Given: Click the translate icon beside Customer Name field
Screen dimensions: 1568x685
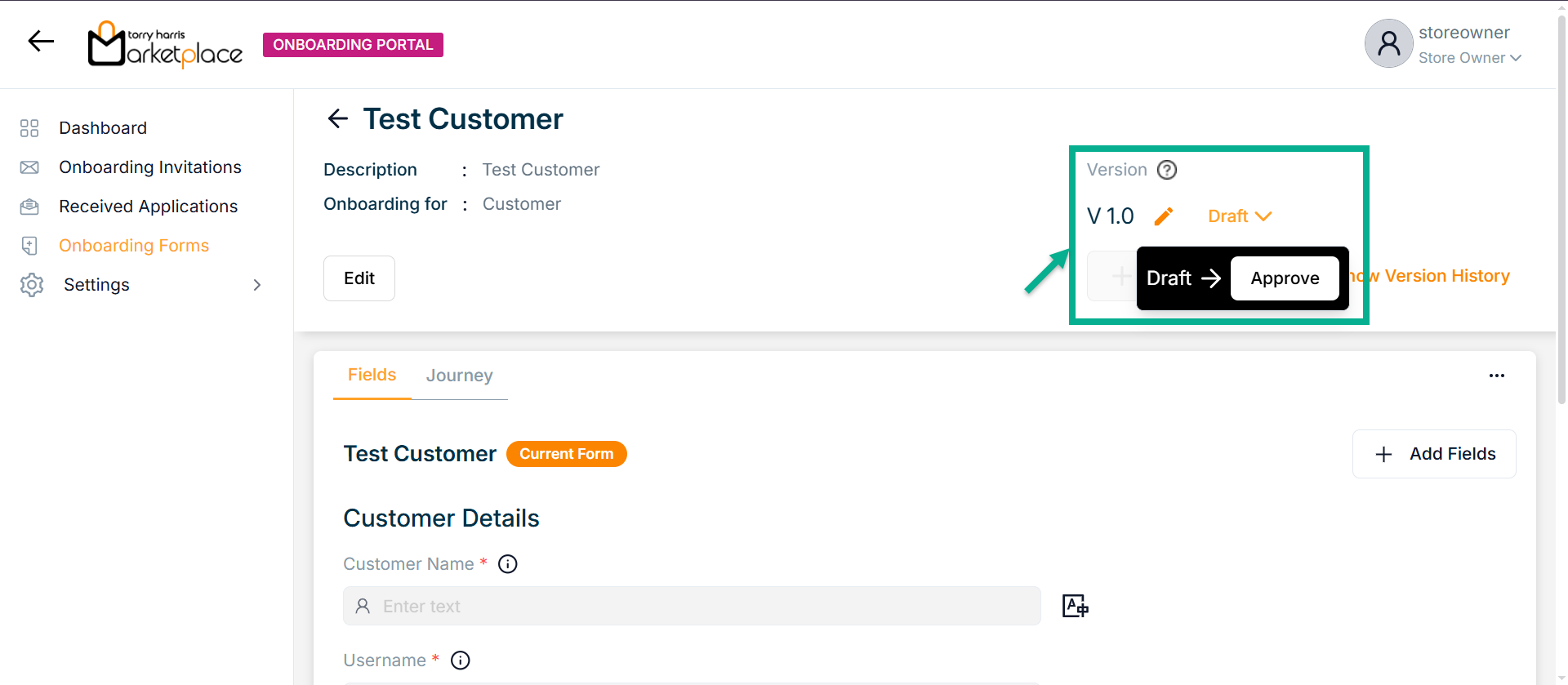Looking at the screenshot, I should tap(1075, 606).
